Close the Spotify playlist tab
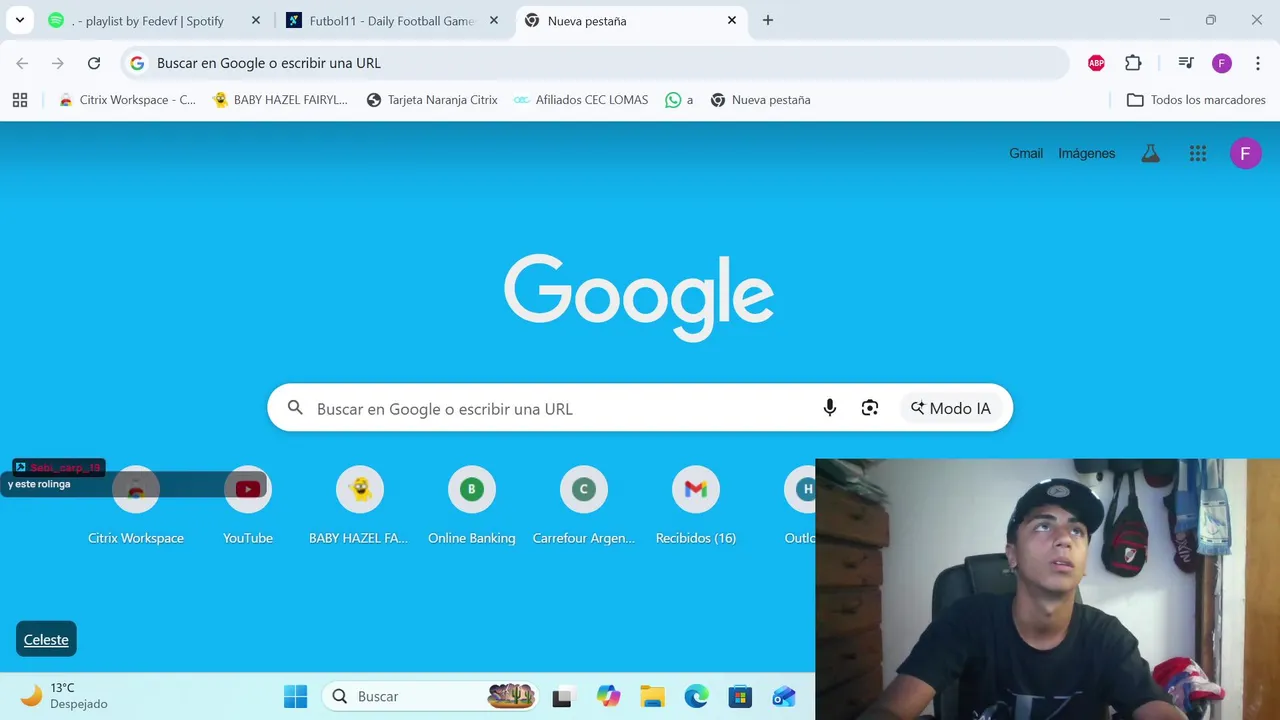 pyautogui.click(x=256, y=20)
